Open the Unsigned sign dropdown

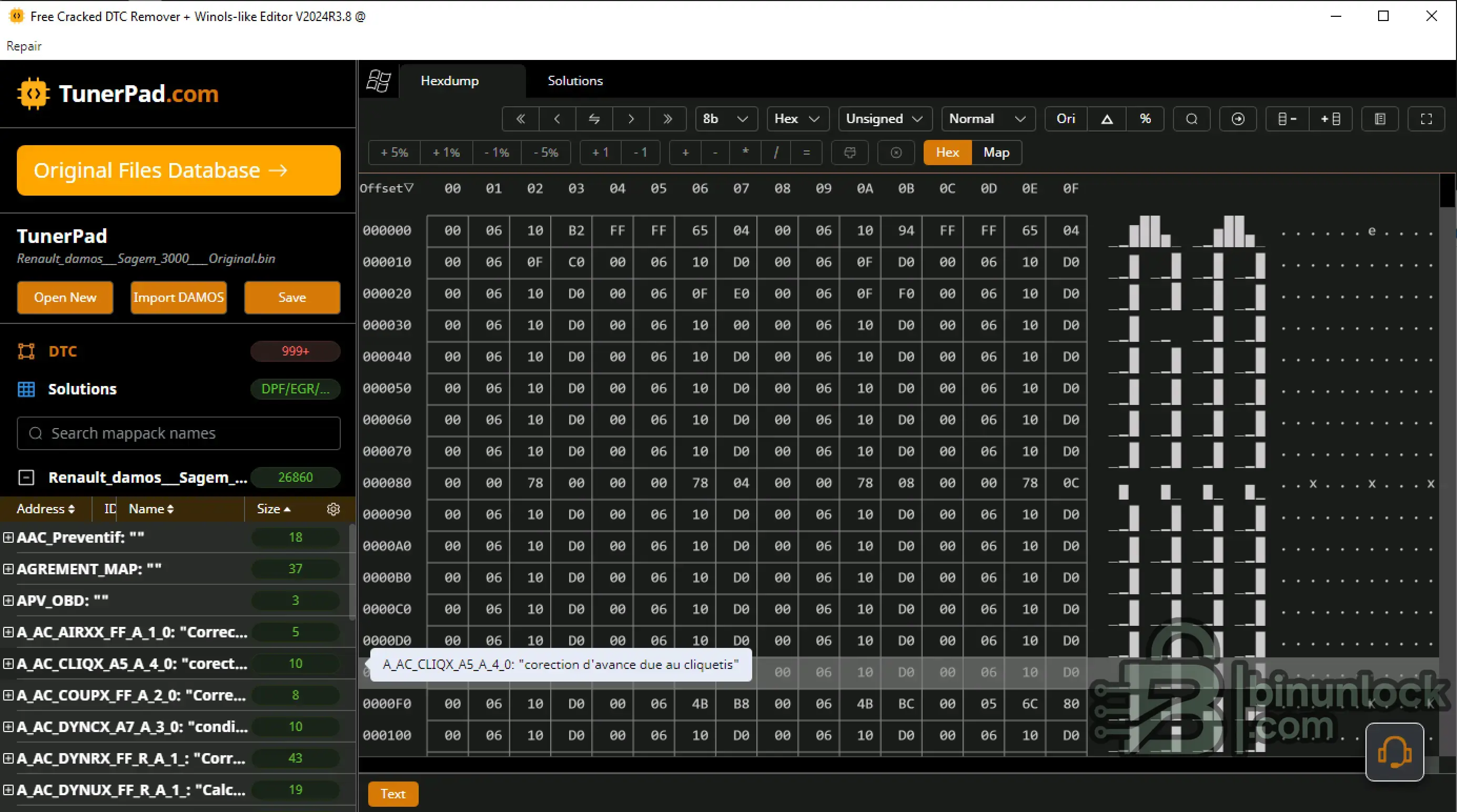pos(885,119)
